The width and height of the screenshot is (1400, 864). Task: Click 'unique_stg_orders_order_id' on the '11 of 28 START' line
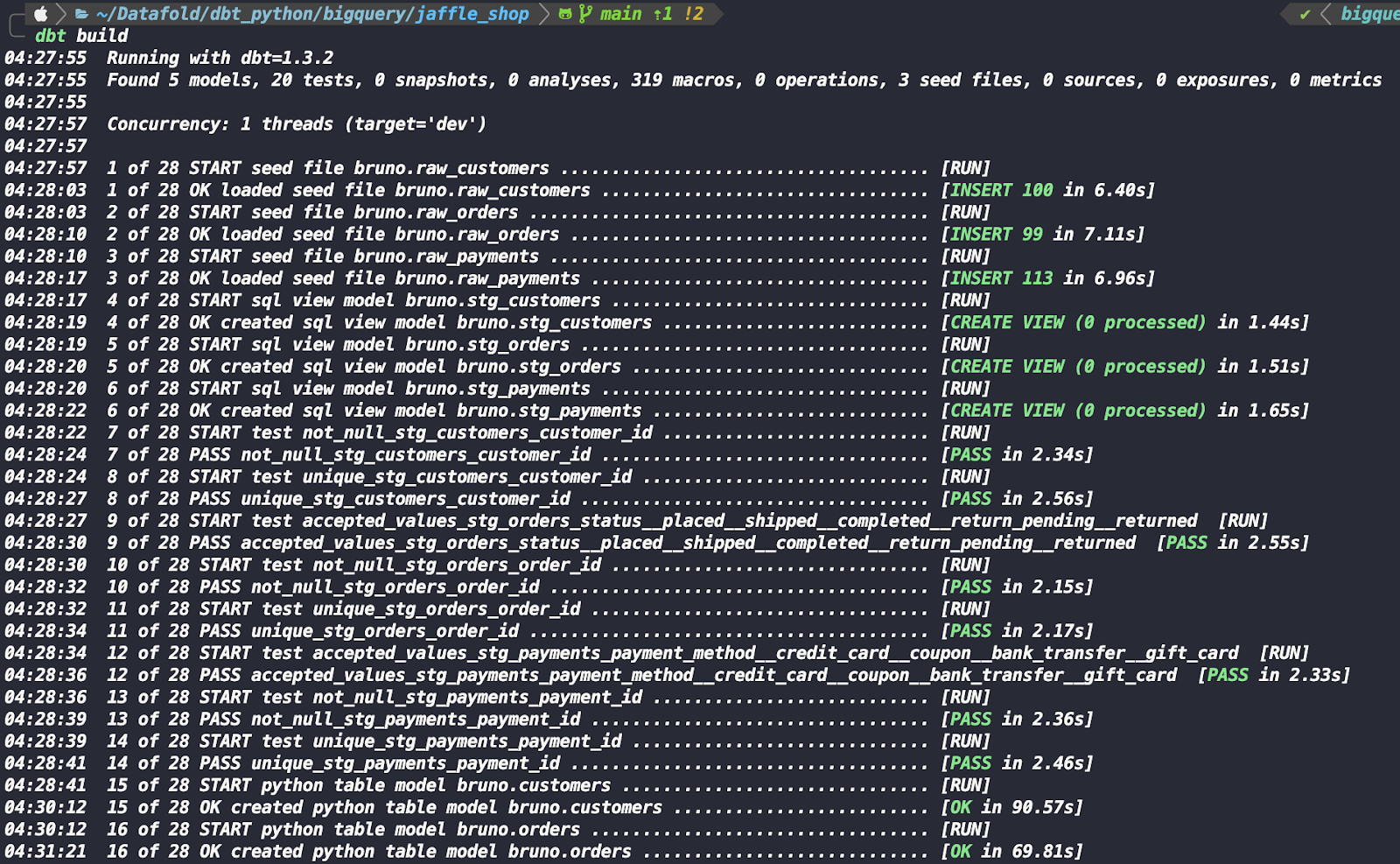click(x=446, y=609)
